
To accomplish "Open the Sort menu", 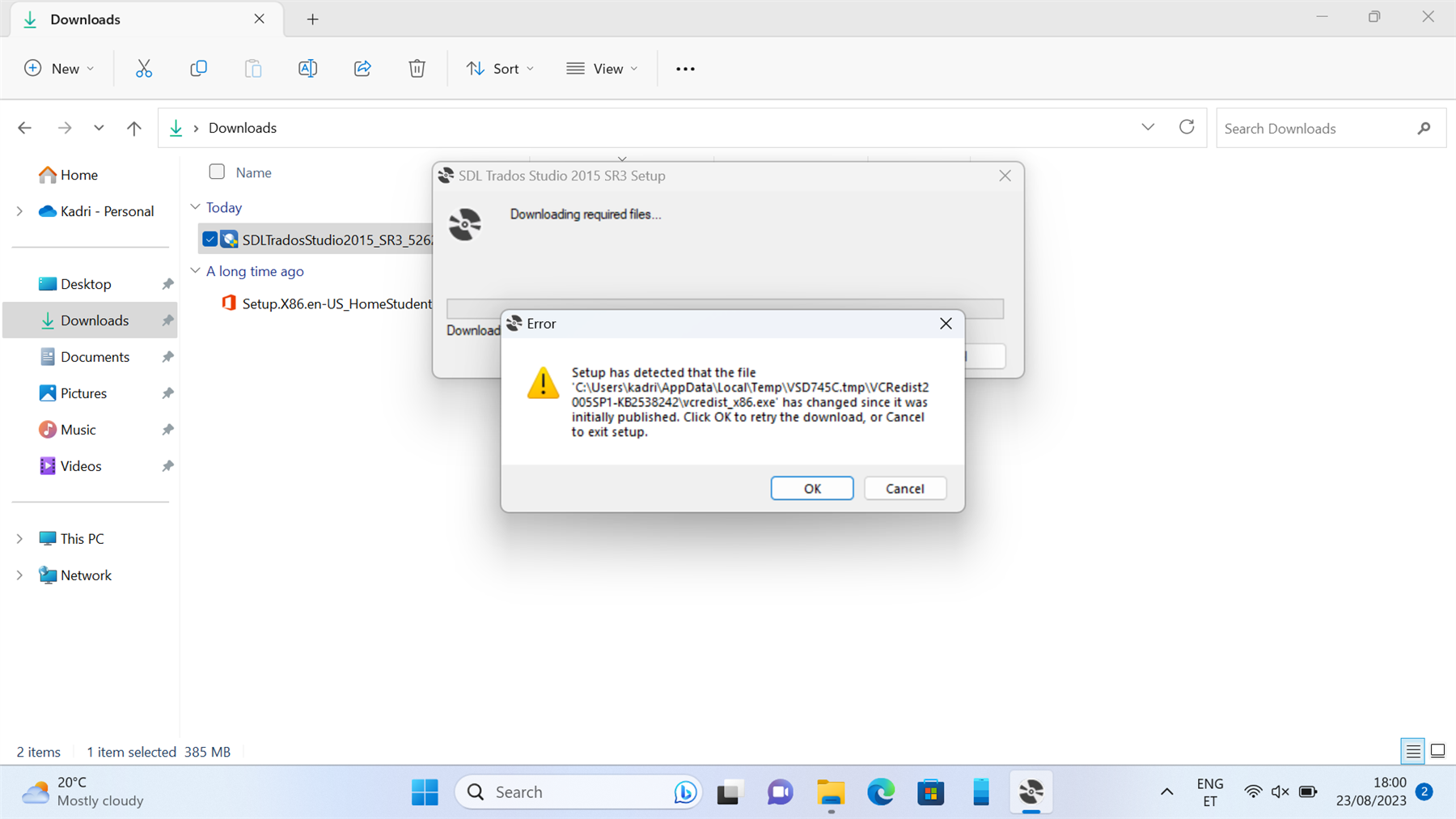I will point(500,68).
